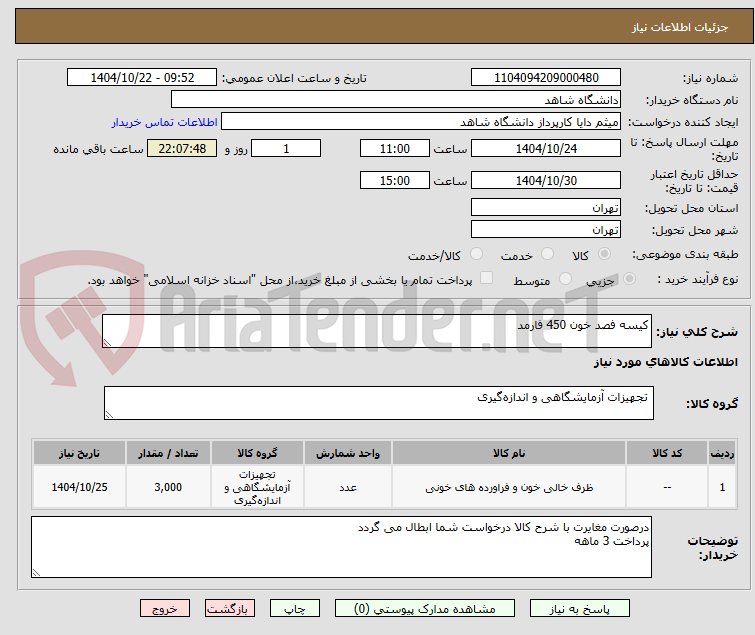The height and width of the screenshot is (635, 755).
Task: Click the جزئیات اطلاعات نیاز page title
Action: tap(680, 27)
